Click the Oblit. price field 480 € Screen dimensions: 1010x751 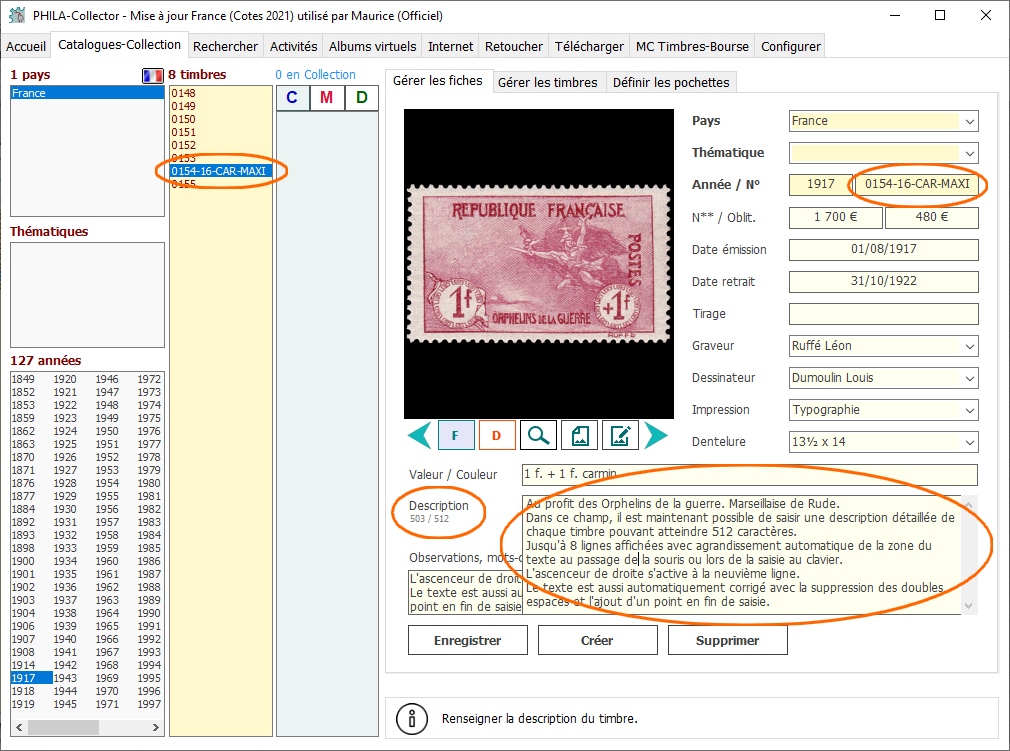click(932, 217)
